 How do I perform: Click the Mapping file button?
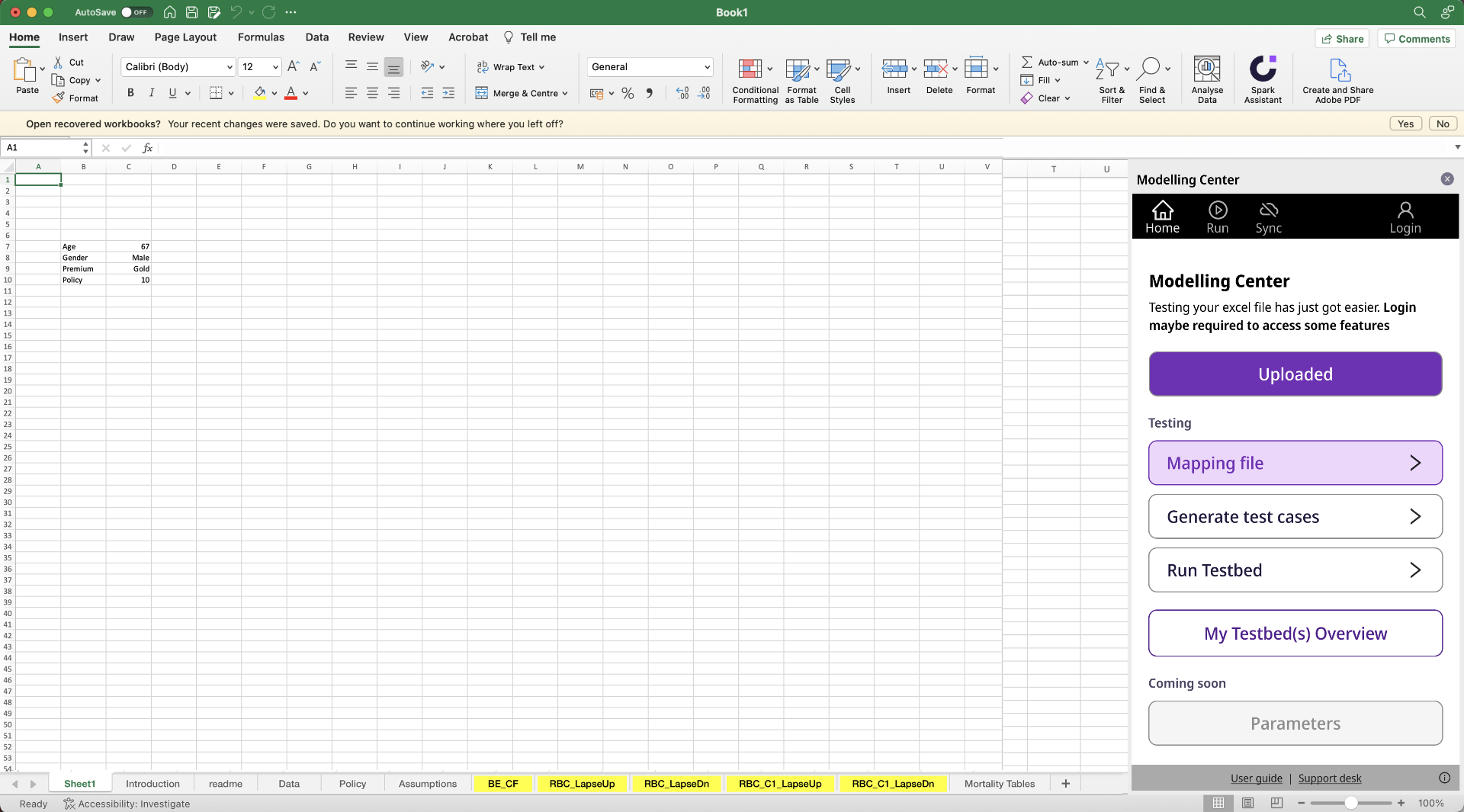click(x=1295, y=463)
